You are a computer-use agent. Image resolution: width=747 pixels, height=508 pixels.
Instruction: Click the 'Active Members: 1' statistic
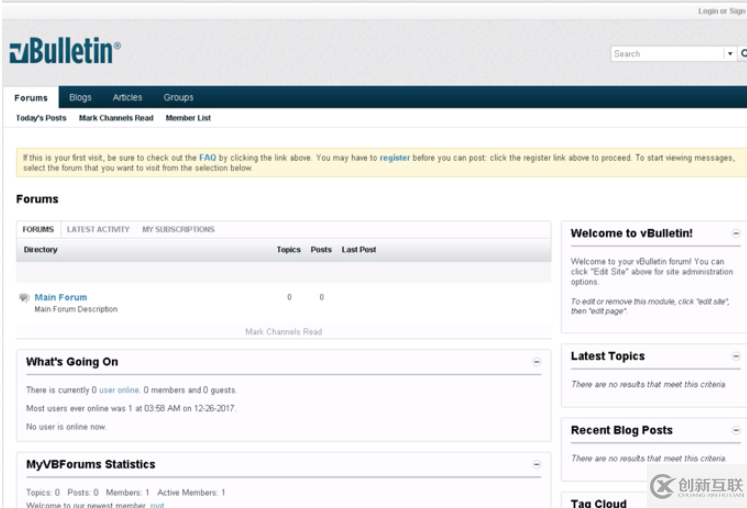point(191,493)
